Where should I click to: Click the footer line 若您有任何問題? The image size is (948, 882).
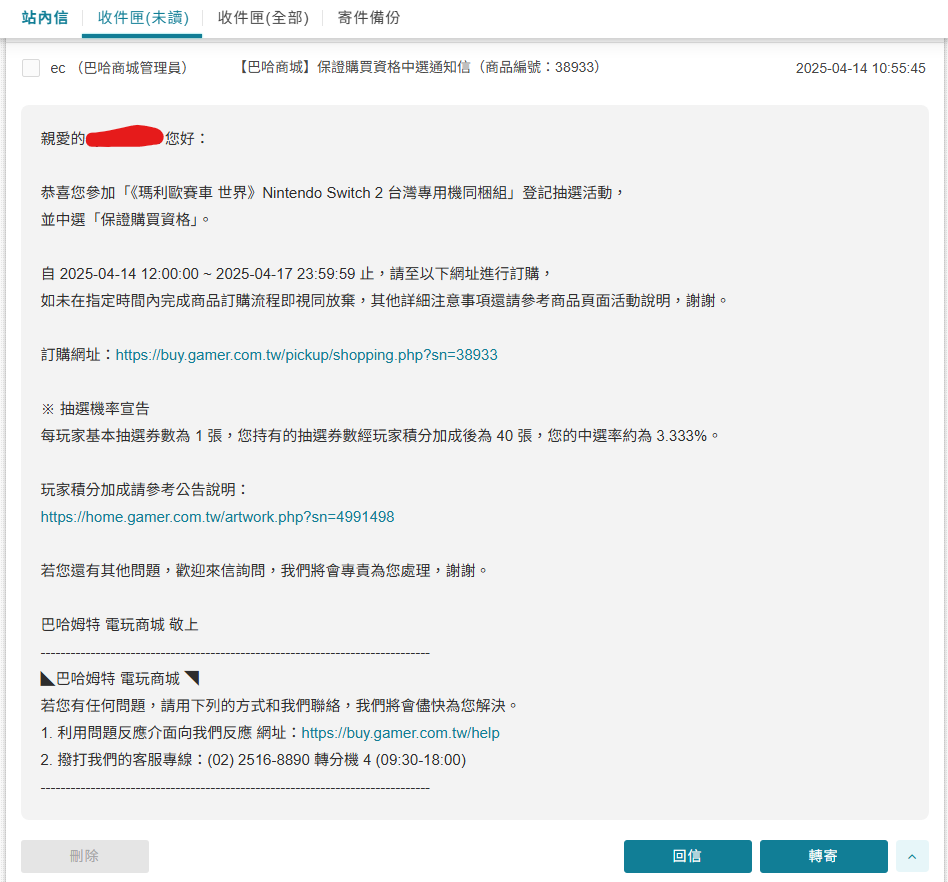(279, 705)
